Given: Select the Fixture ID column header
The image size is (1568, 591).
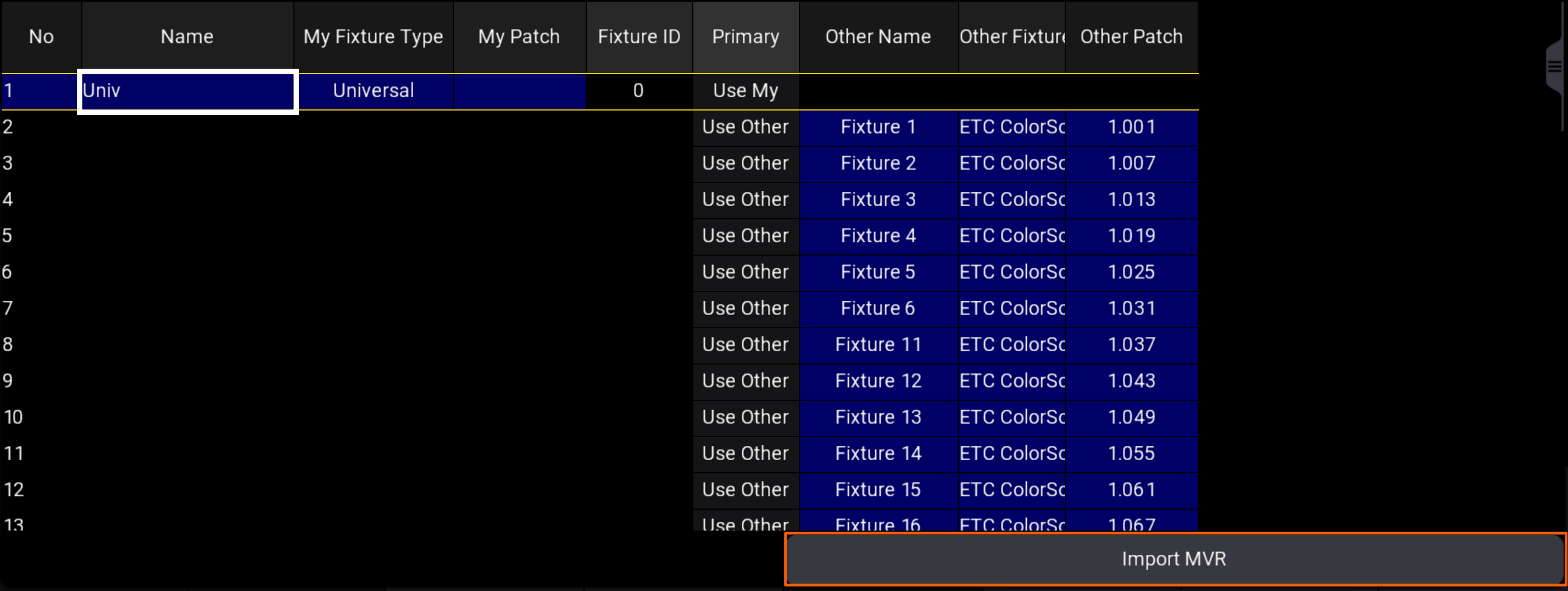Looking at the screenshot, I should pyautogui.click(x=638, y=36).
